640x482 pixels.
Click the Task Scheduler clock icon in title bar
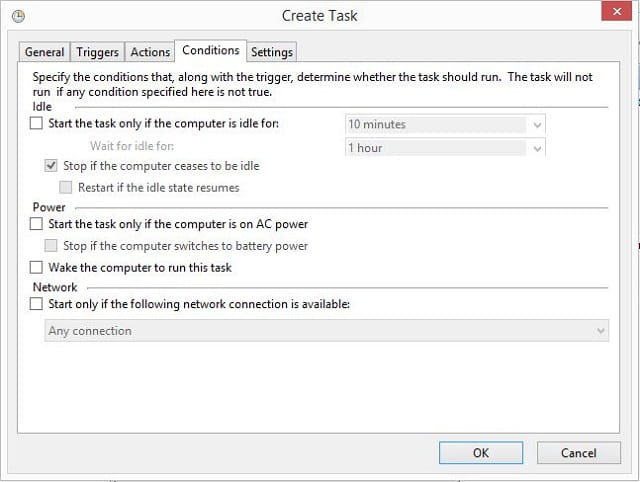[x=18, y=16]
